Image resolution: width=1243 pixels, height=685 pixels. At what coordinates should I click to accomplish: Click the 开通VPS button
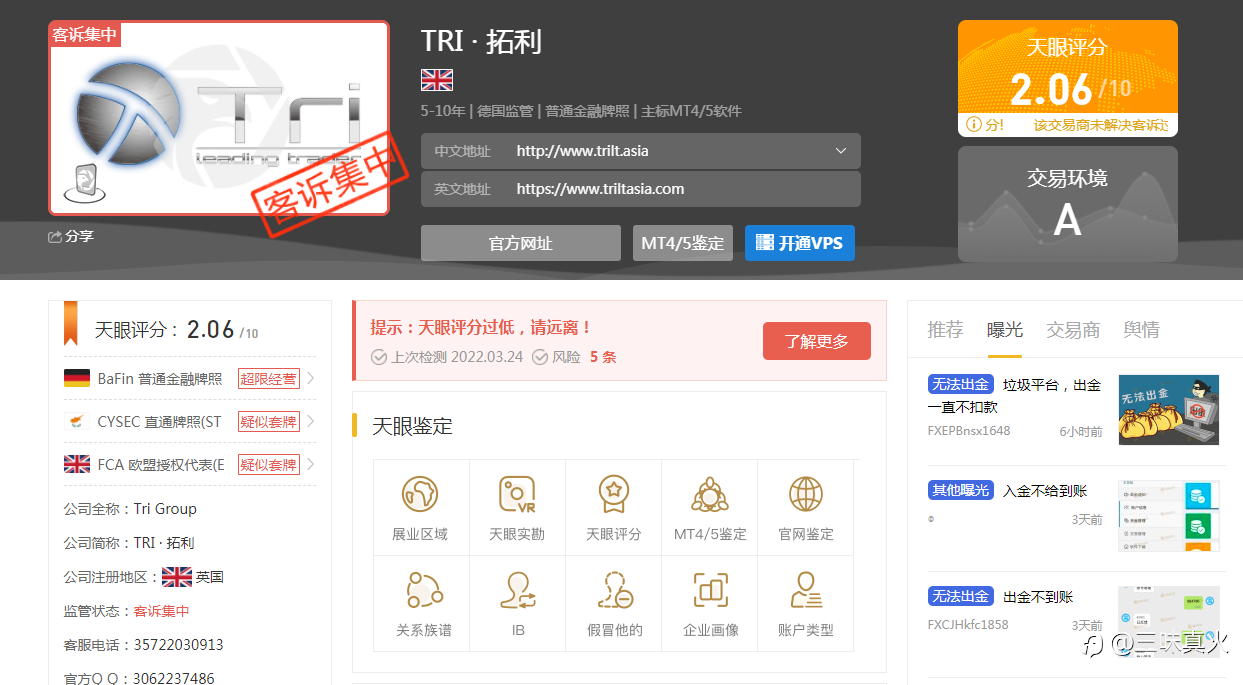[800, 243]
